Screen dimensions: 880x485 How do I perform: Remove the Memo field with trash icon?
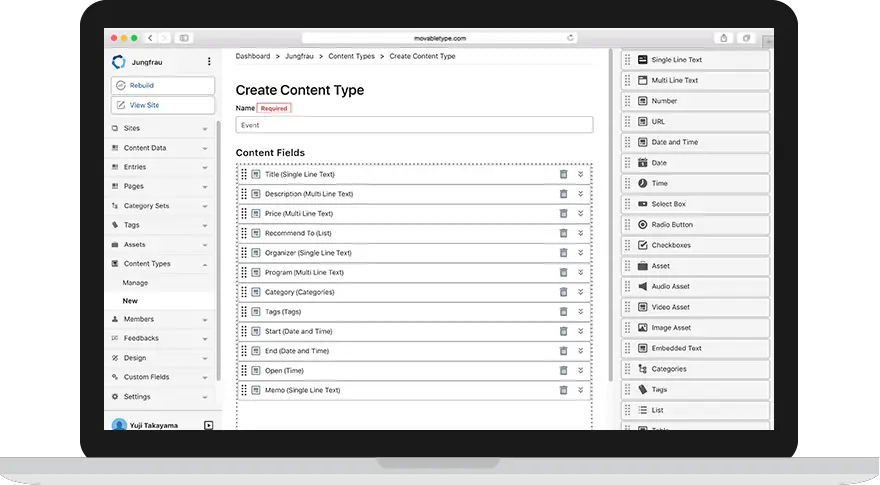(x=563, y=390)
